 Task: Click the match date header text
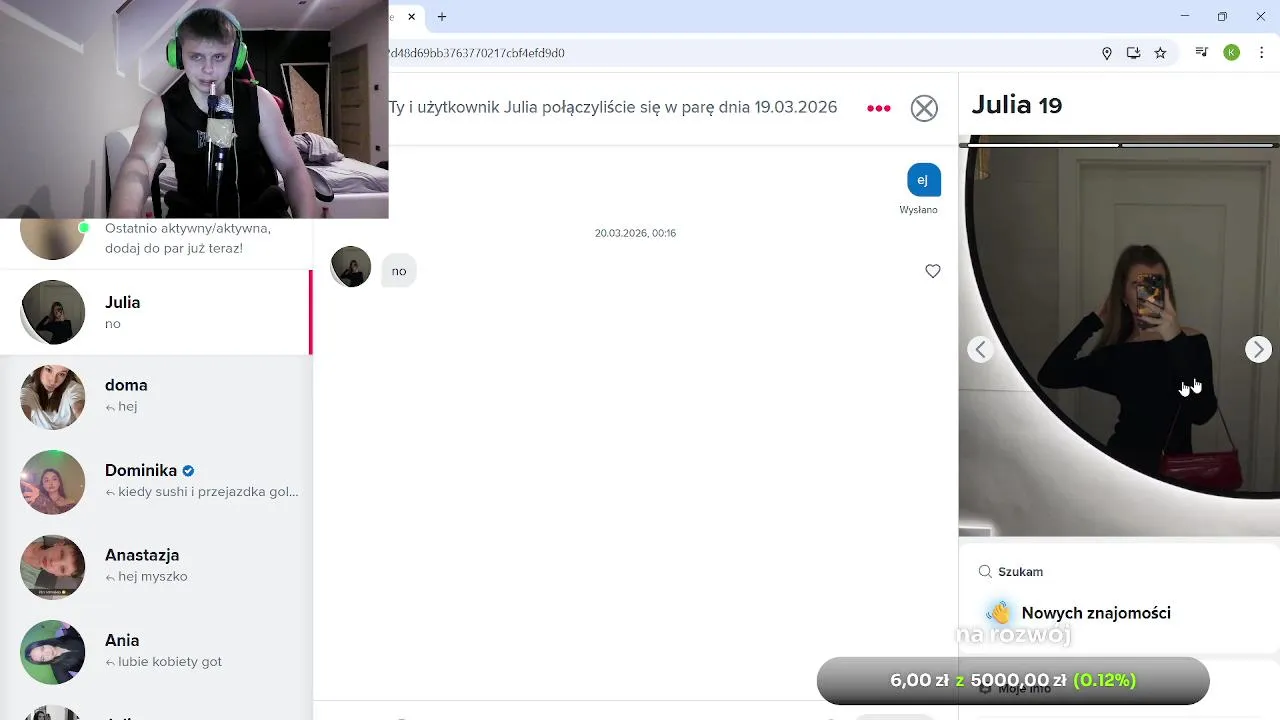pyautogui.click(x=613, y=107)
